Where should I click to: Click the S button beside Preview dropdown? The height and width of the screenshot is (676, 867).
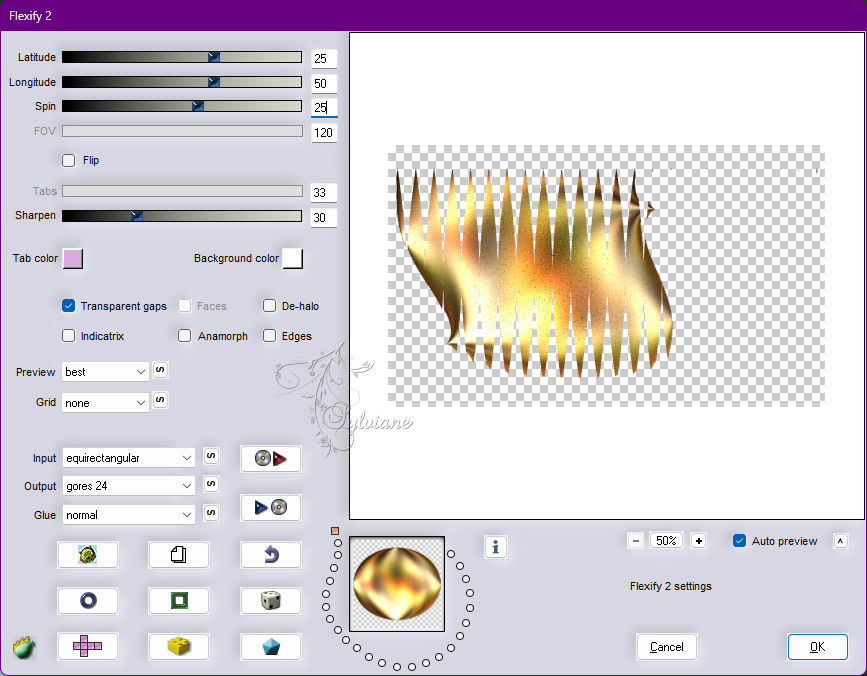160,370
